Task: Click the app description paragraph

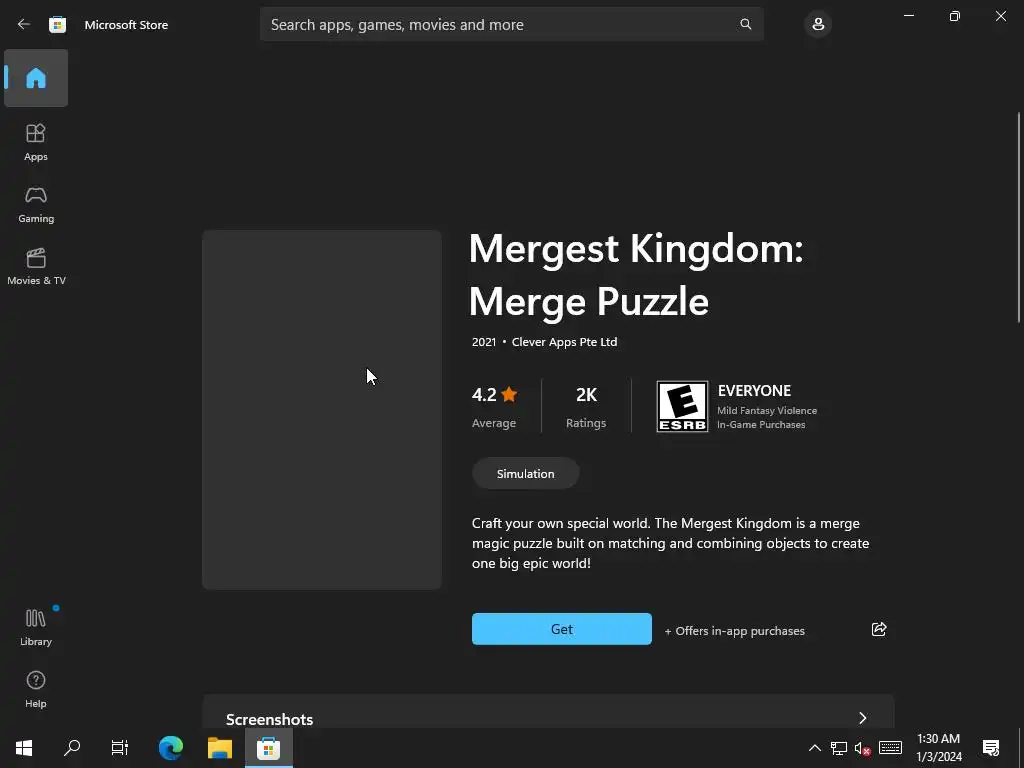Action: click(671, 543)
